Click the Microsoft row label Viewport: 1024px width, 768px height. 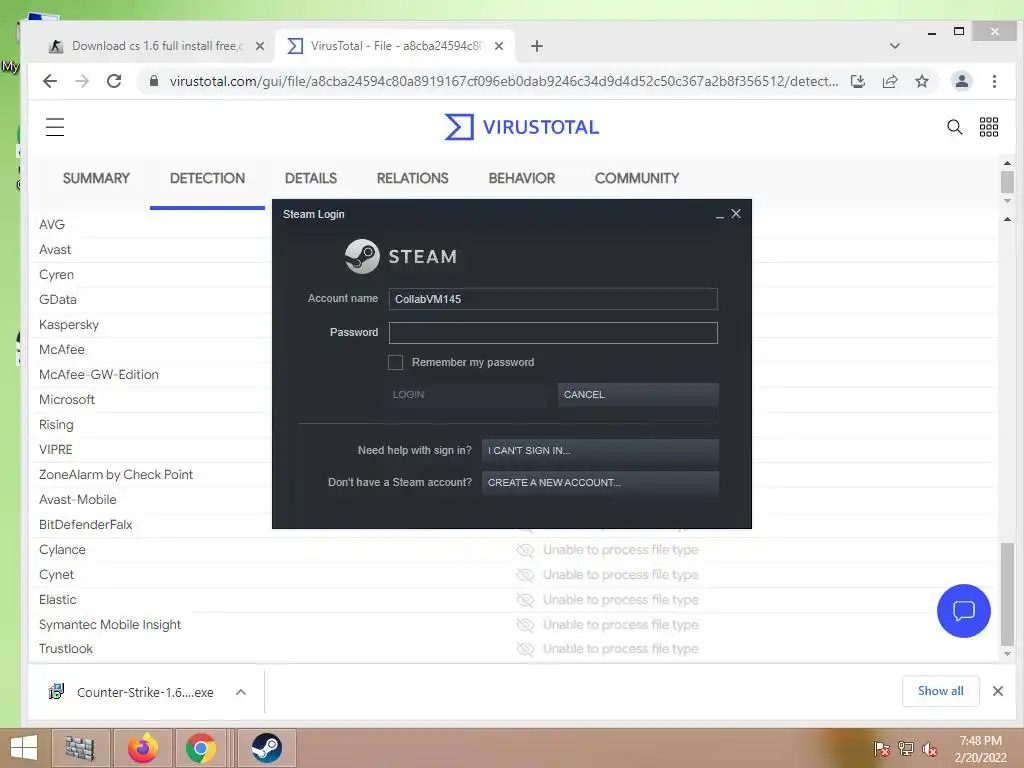[67, 400]
